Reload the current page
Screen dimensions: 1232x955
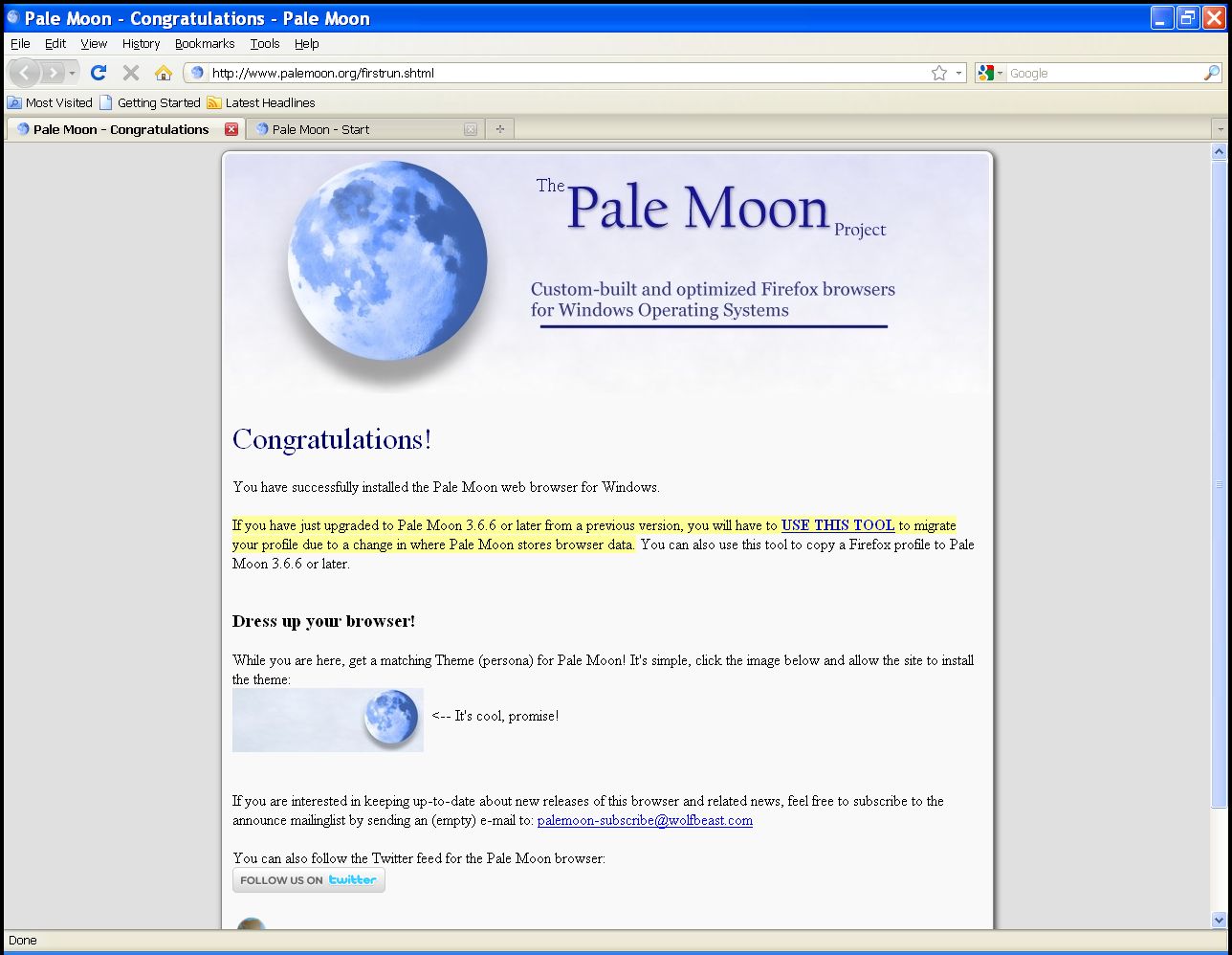98,73
